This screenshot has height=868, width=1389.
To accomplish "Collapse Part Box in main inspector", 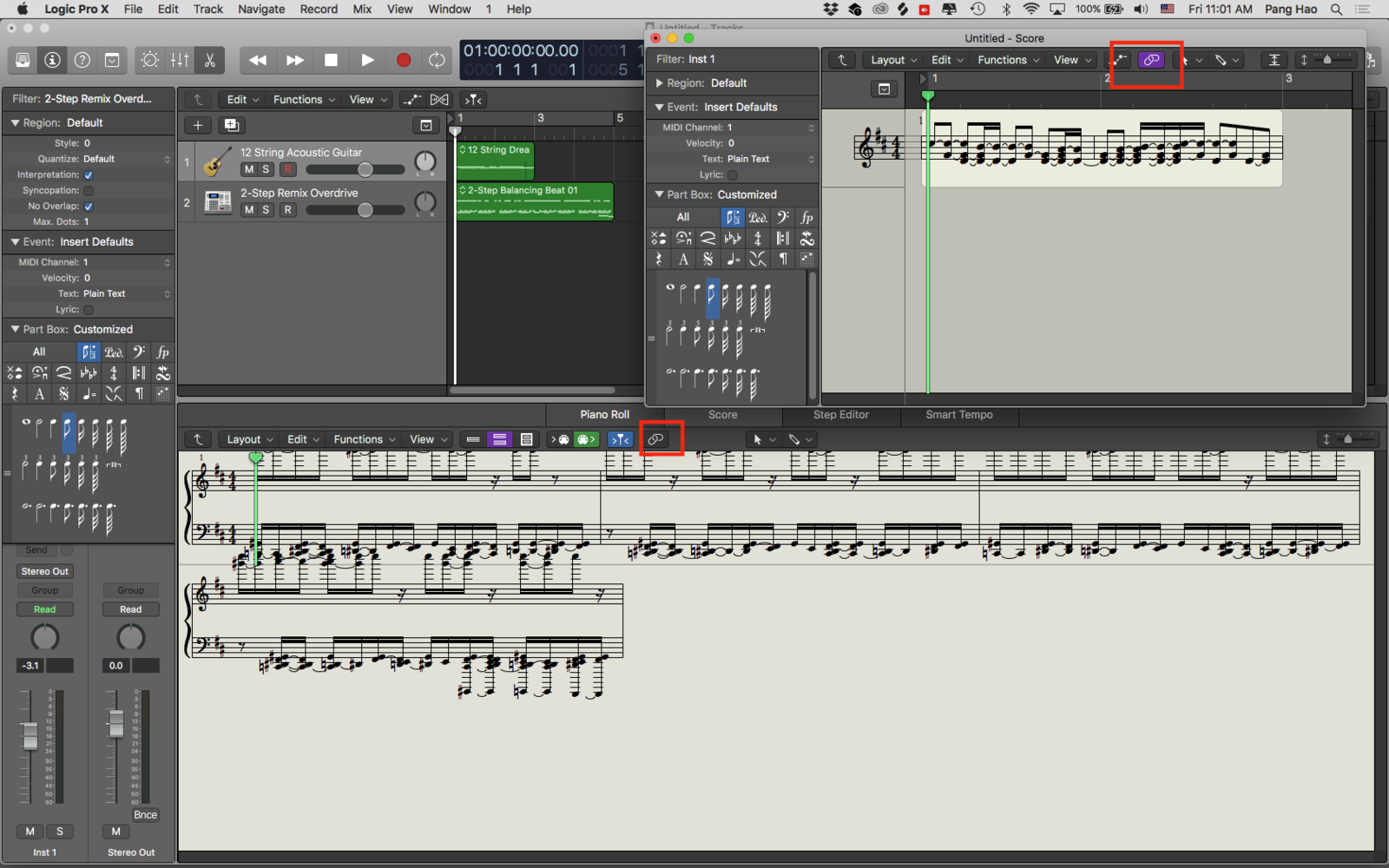I will tap(15, 330).
